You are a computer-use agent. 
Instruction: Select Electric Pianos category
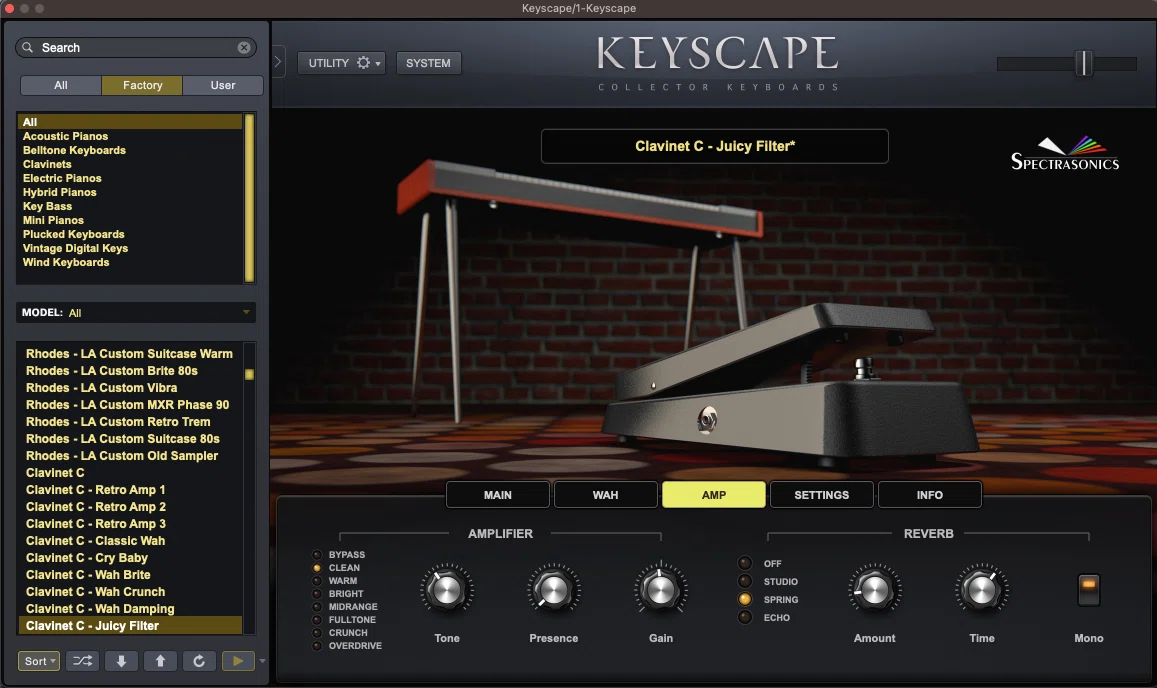click(x=62, y=178)
